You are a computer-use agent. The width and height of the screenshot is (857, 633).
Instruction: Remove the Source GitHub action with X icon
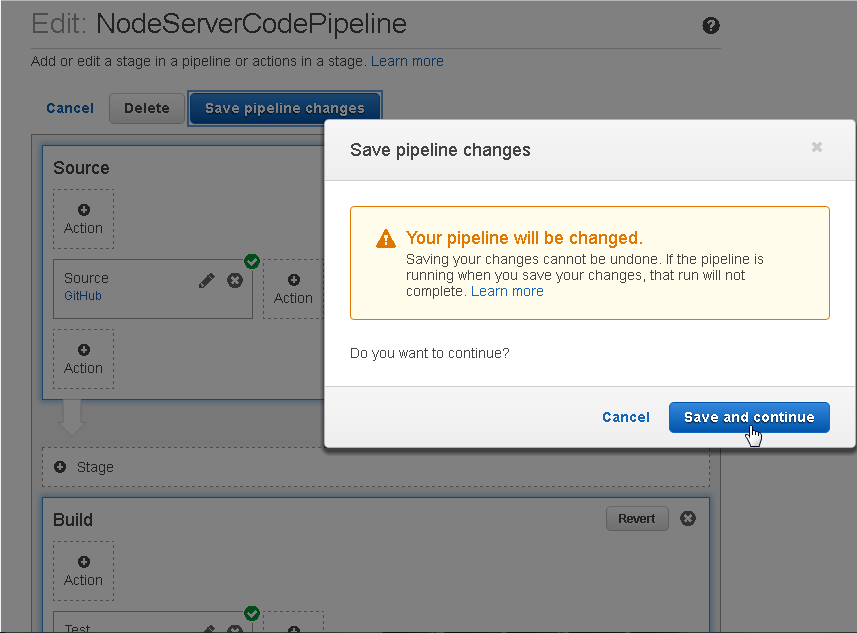pos(235,280)
